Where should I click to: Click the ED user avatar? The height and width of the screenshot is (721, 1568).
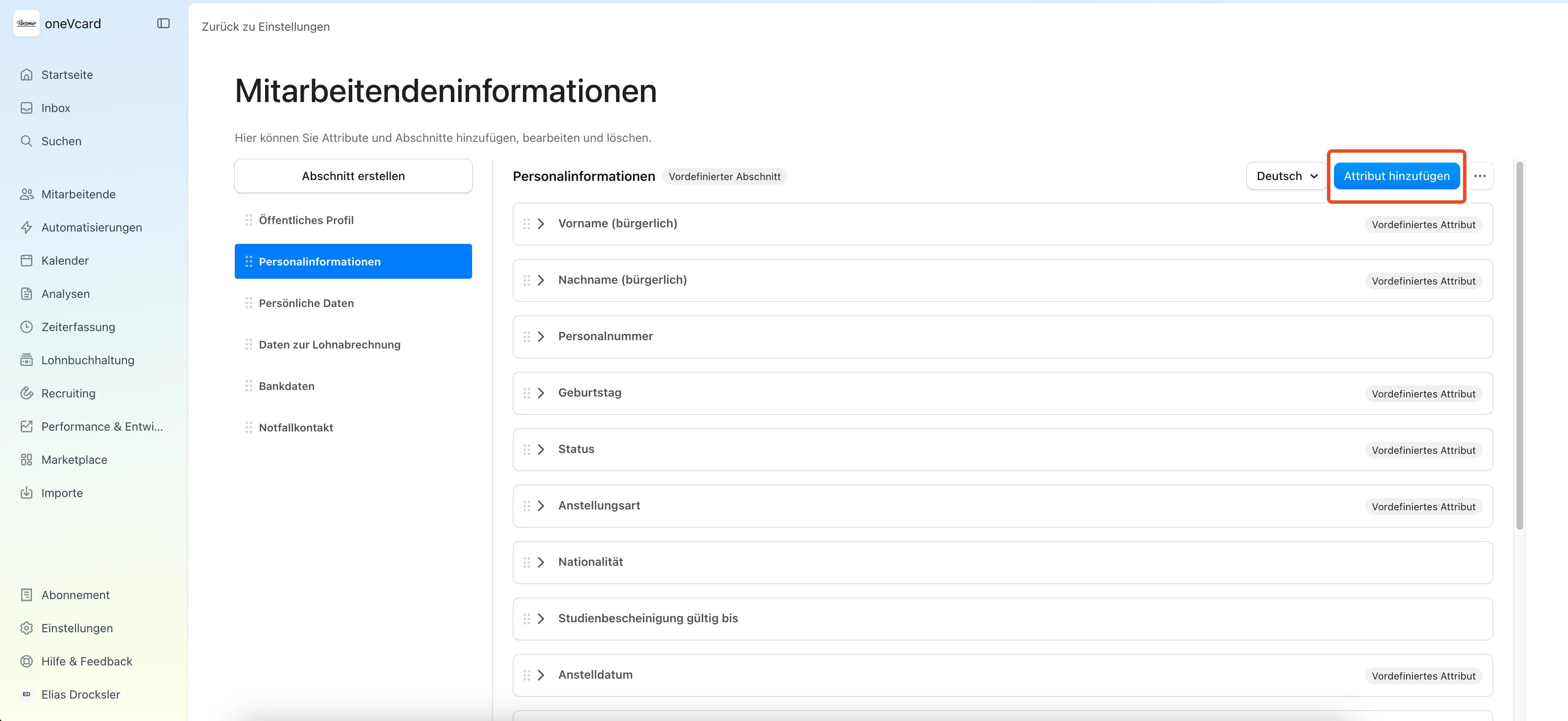[26, 694]
